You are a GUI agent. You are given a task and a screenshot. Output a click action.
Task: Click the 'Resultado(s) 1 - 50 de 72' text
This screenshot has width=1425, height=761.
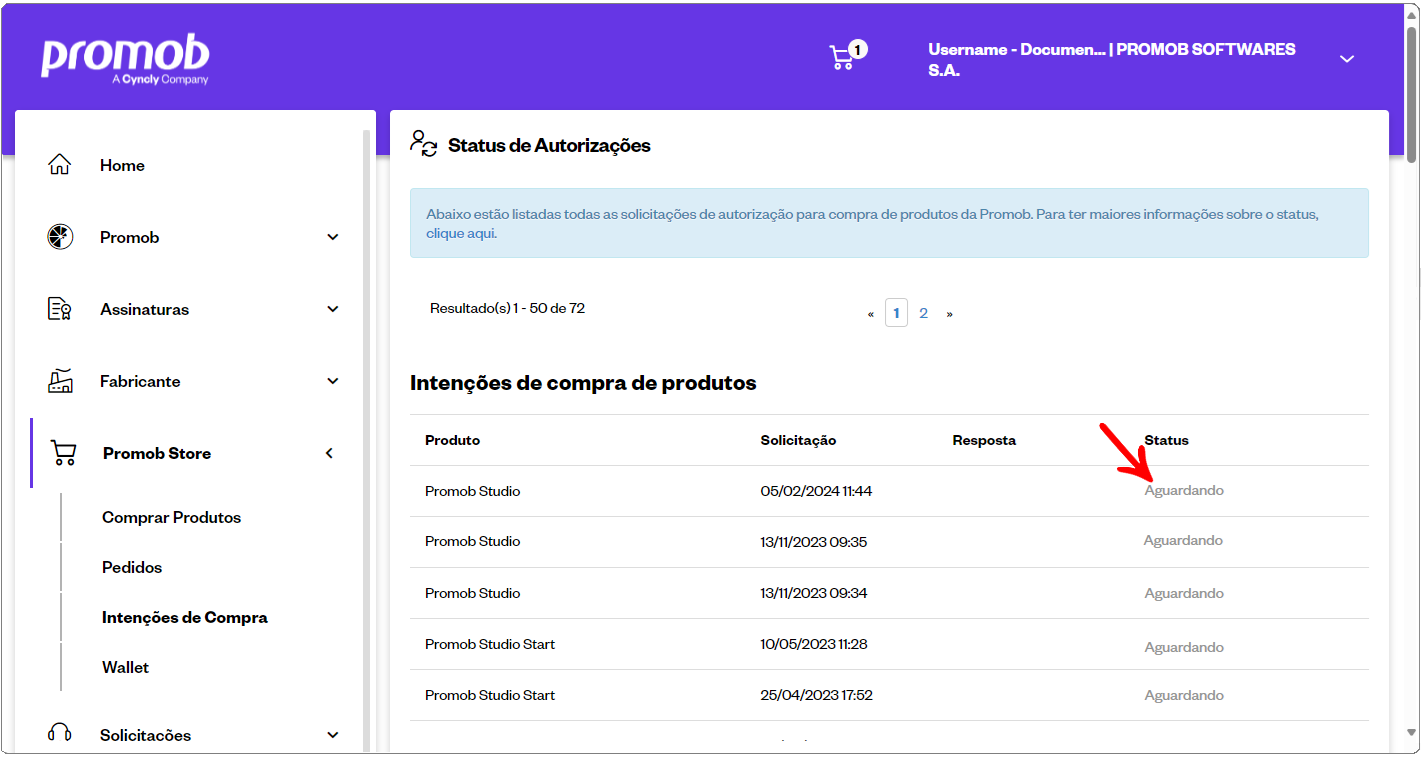click(507, 308)
